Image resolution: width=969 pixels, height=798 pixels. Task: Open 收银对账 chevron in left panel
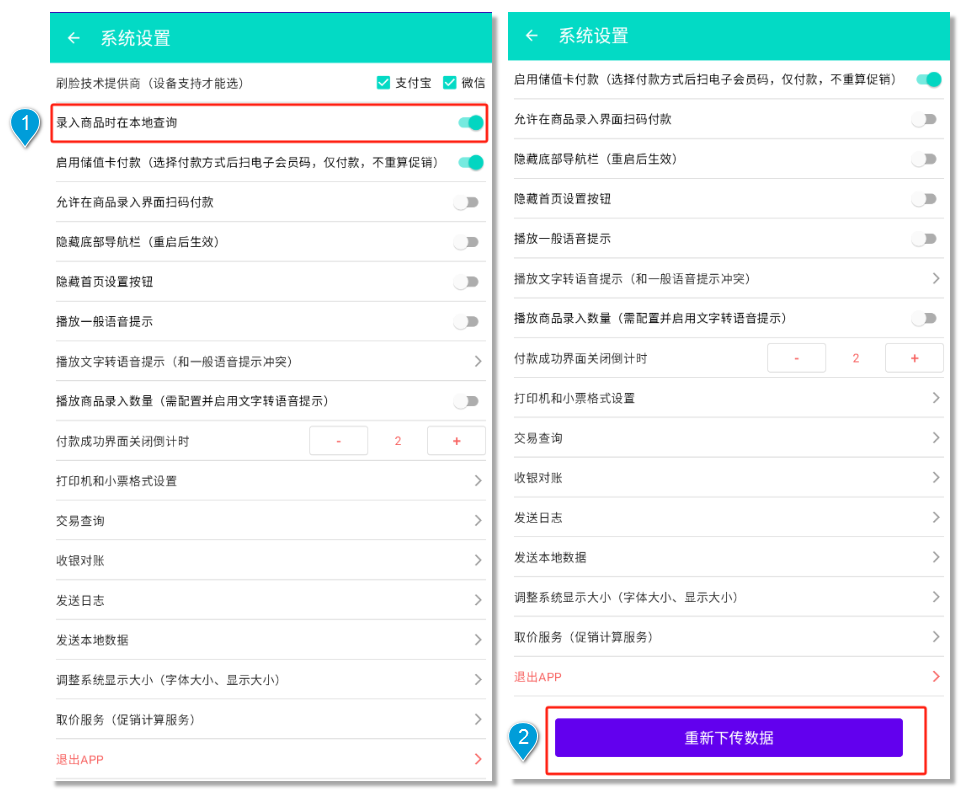(478, 560)
